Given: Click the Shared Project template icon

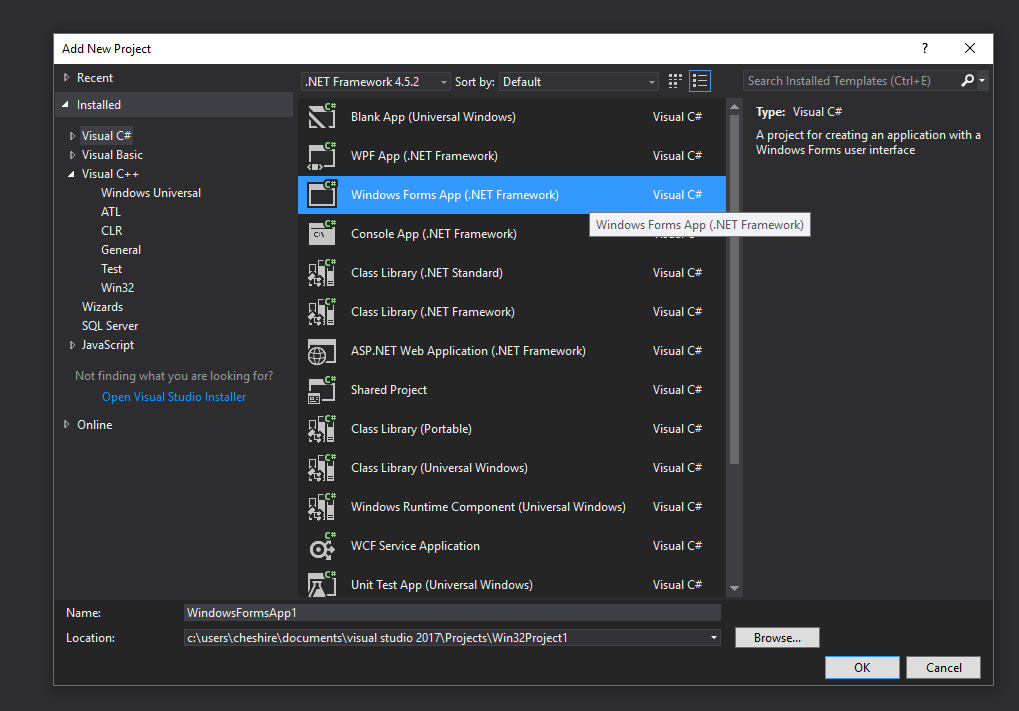Looking at the screenshot, I should click(x=321, y=389).
